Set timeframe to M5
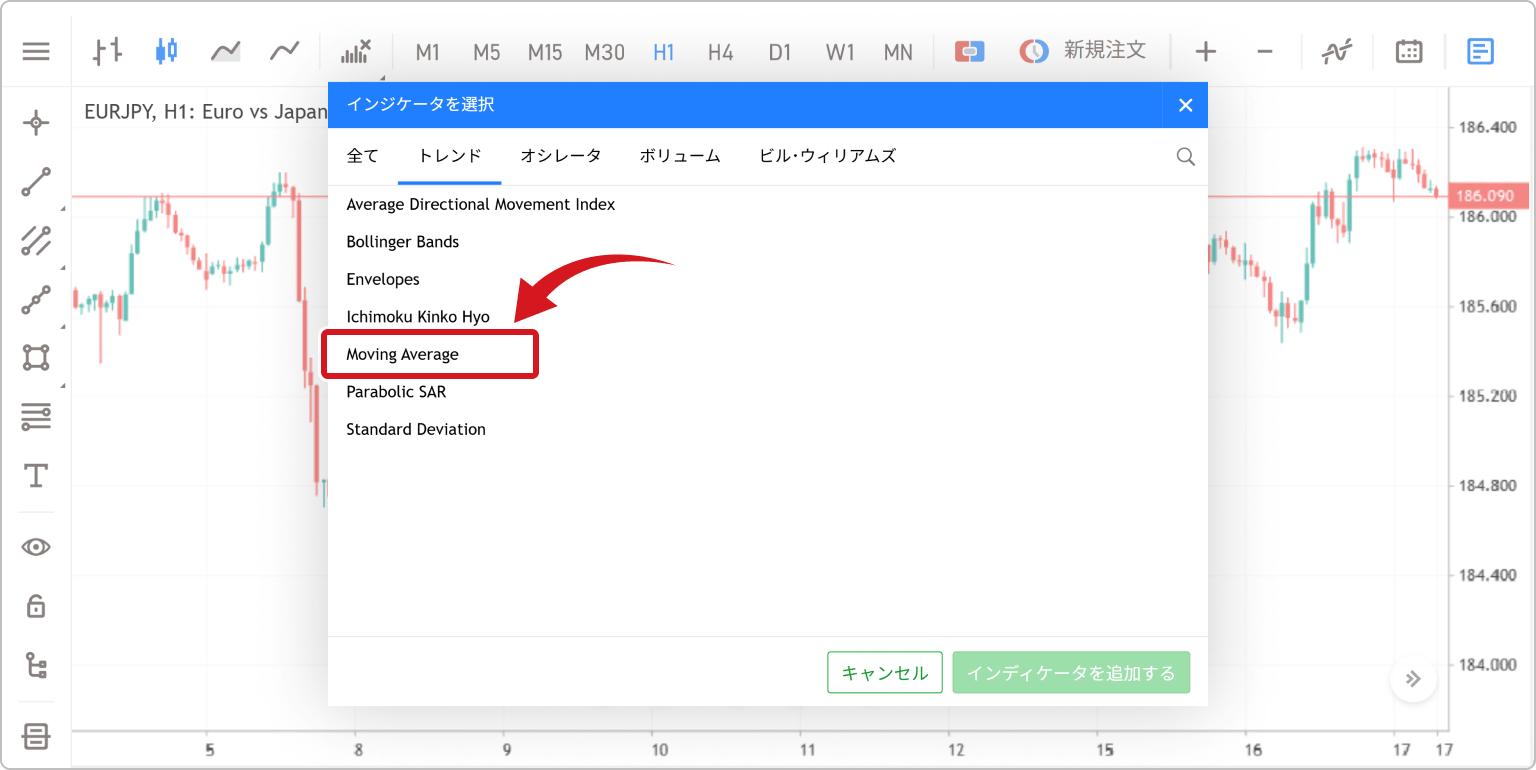 click(x=487, y=52)
